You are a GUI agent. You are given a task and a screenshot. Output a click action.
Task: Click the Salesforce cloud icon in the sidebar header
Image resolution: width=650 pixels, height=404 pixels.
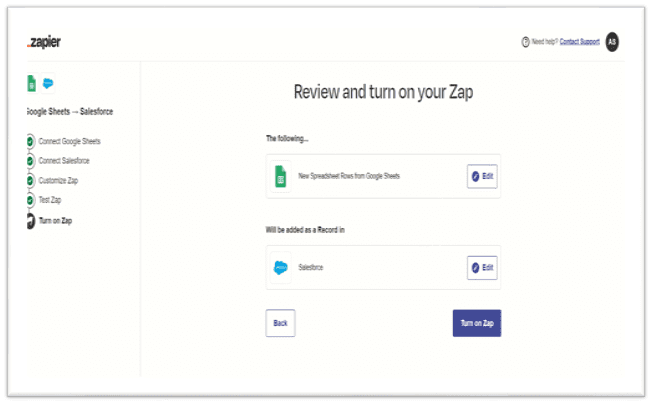47,83
